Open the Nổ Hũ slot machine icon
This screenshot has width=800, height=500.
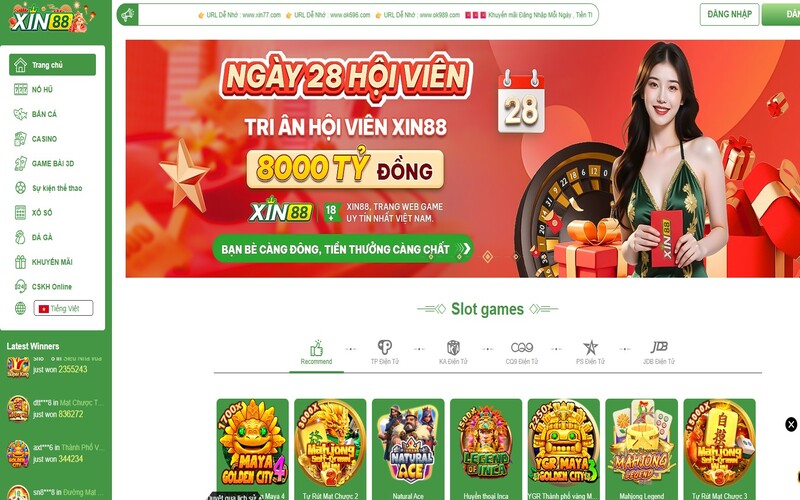tap(20, 89)
